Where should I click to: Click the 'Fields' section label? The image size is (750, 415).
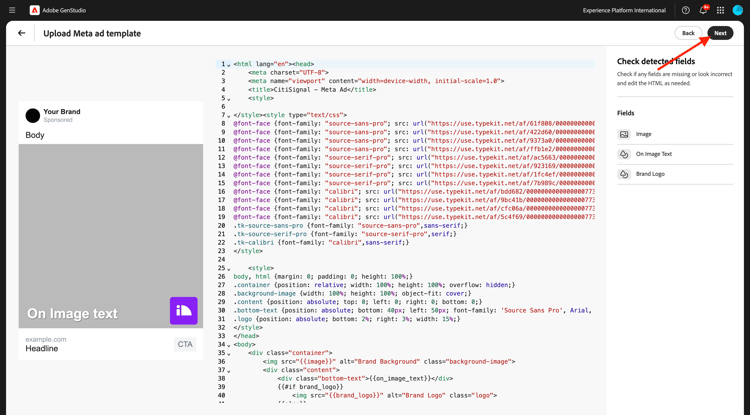click(626, 113)
